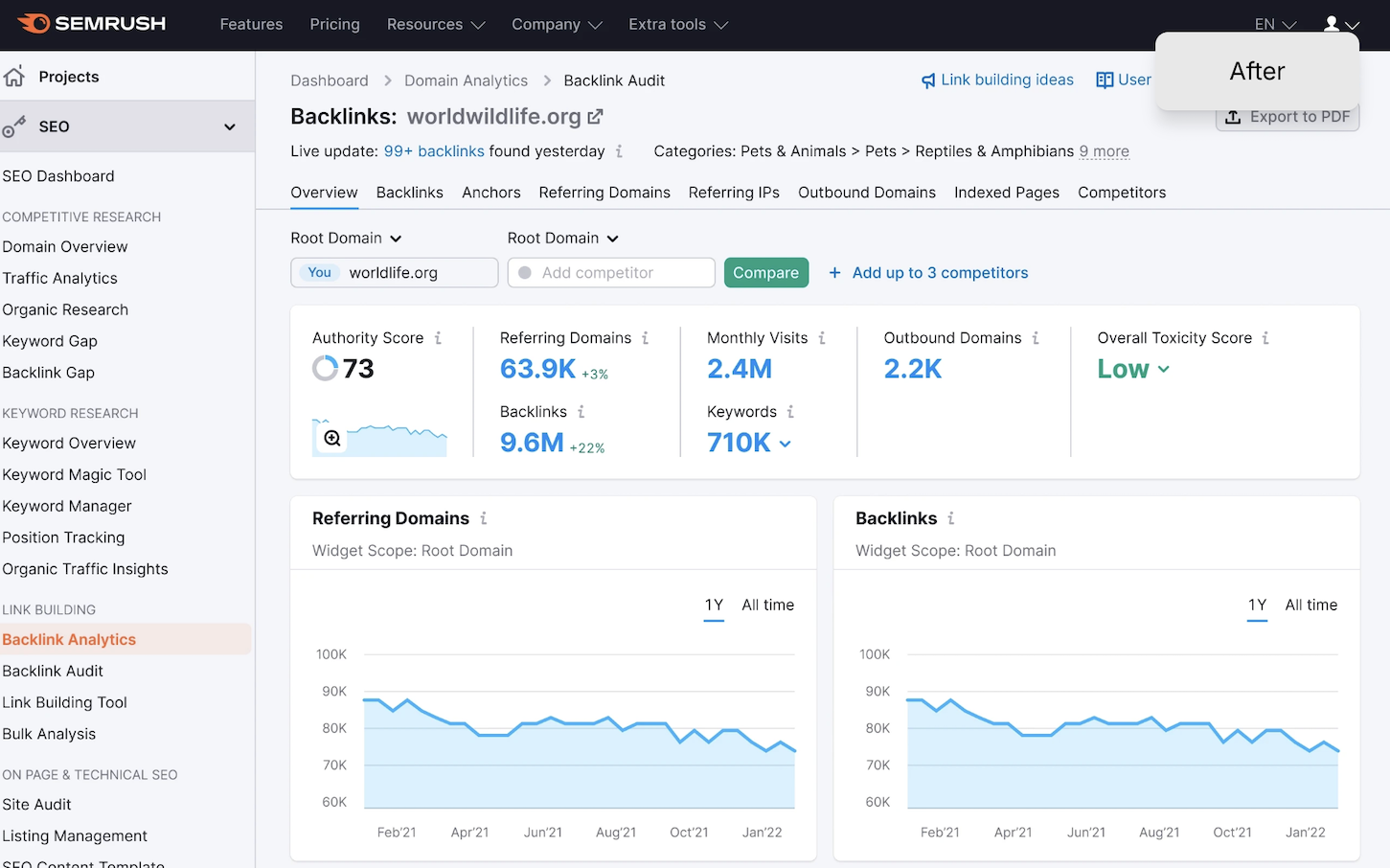Open the Resources menu
This screenshot has height=868, width=1390.
point(436,25)
